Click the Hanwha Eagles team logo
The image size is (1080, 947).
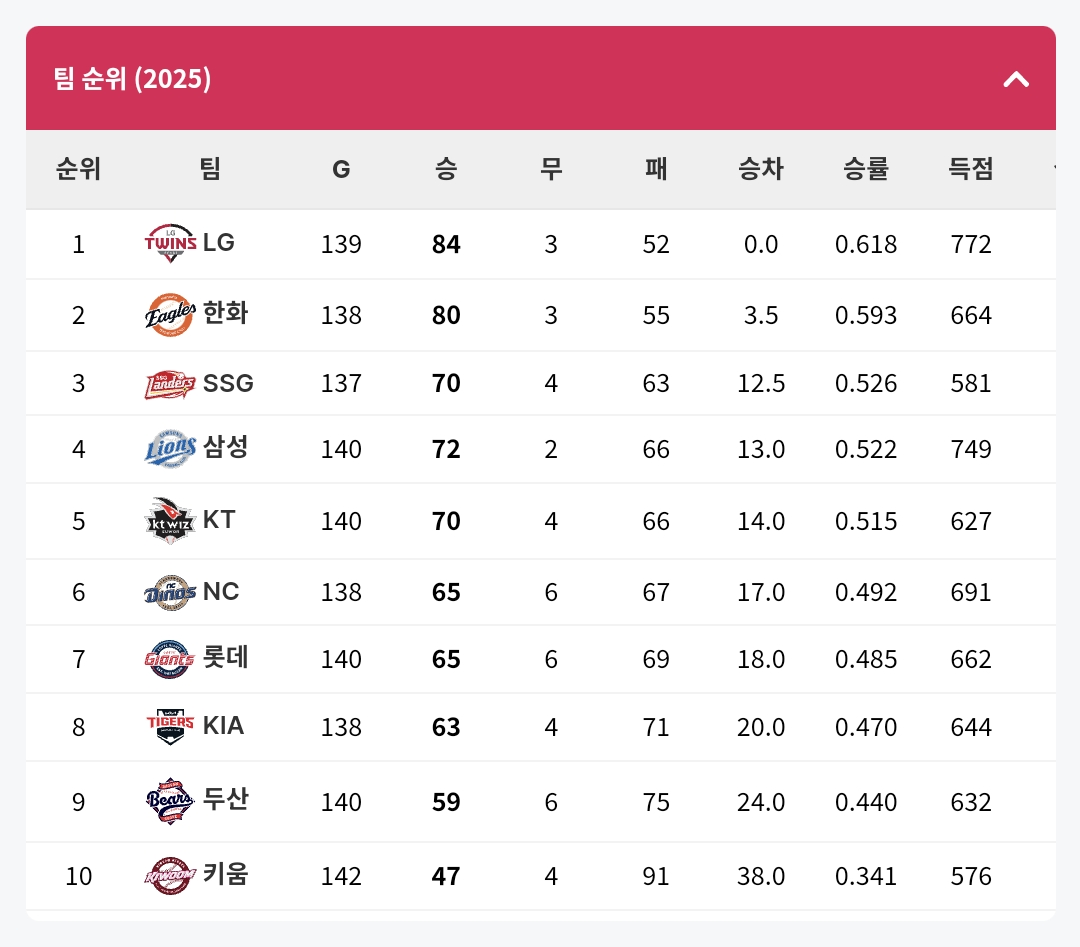pyautogui.click(x=170, y=315)
